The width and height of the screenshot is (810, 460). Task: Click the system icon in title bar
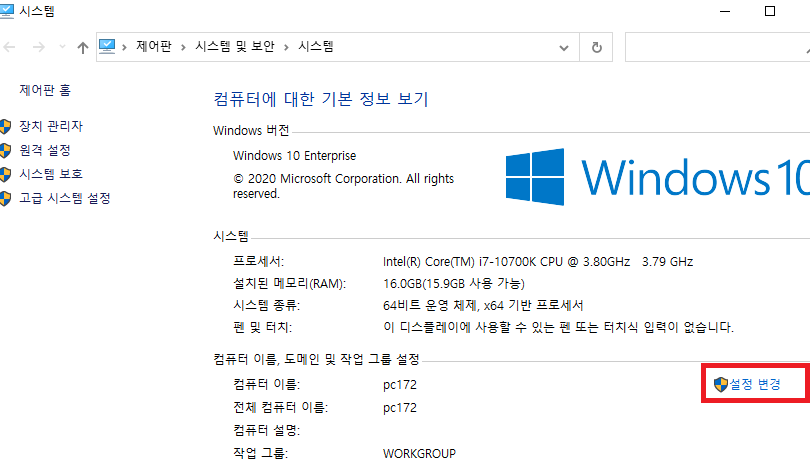point(7,11)
